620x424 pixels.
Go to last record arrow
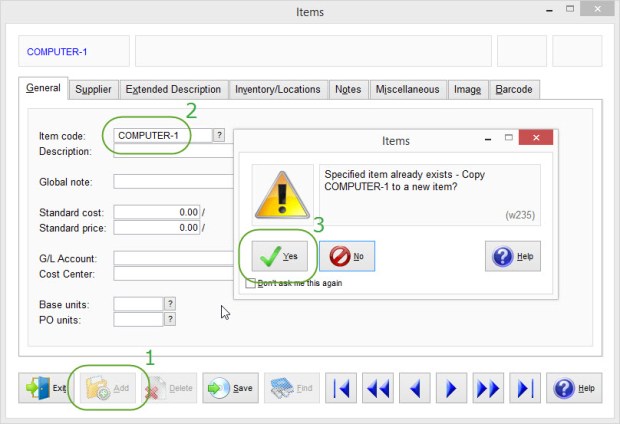(523, 388)
